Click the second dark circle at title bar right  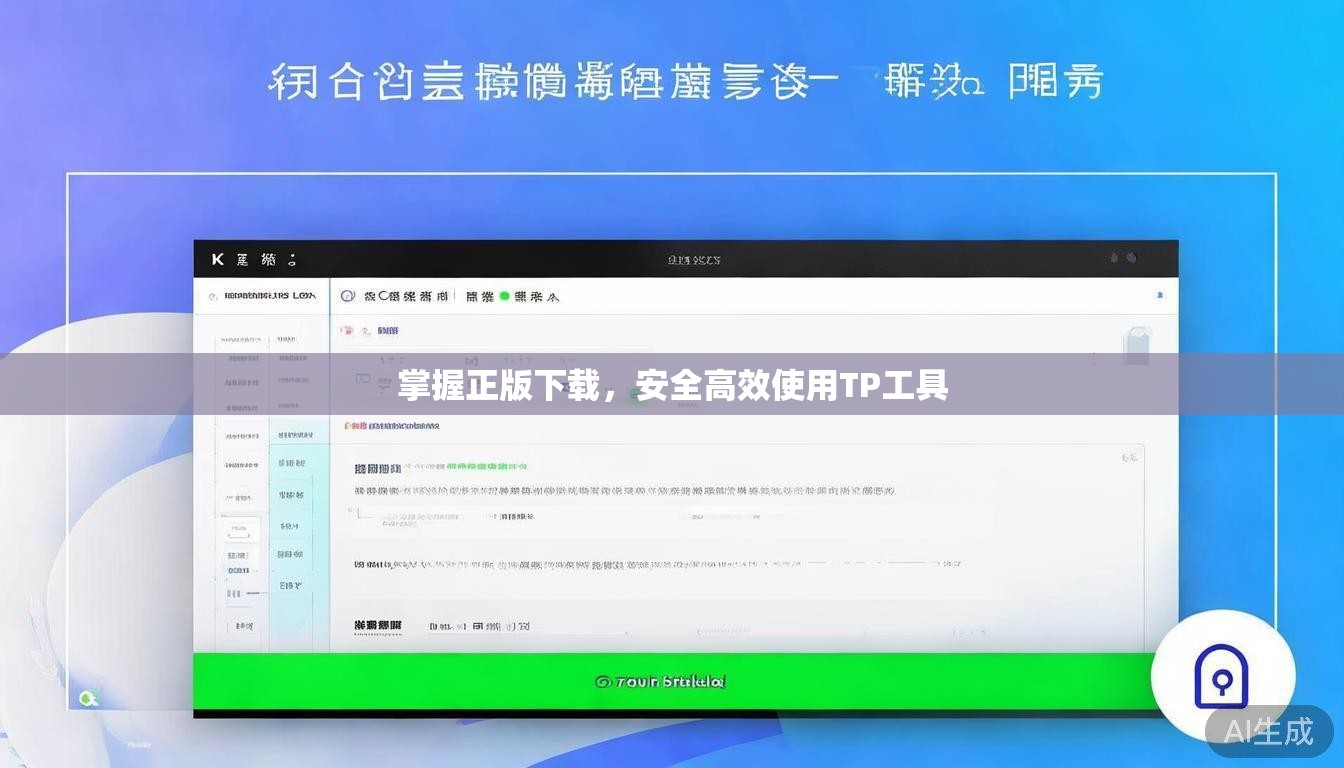[x=1131, y=258]
